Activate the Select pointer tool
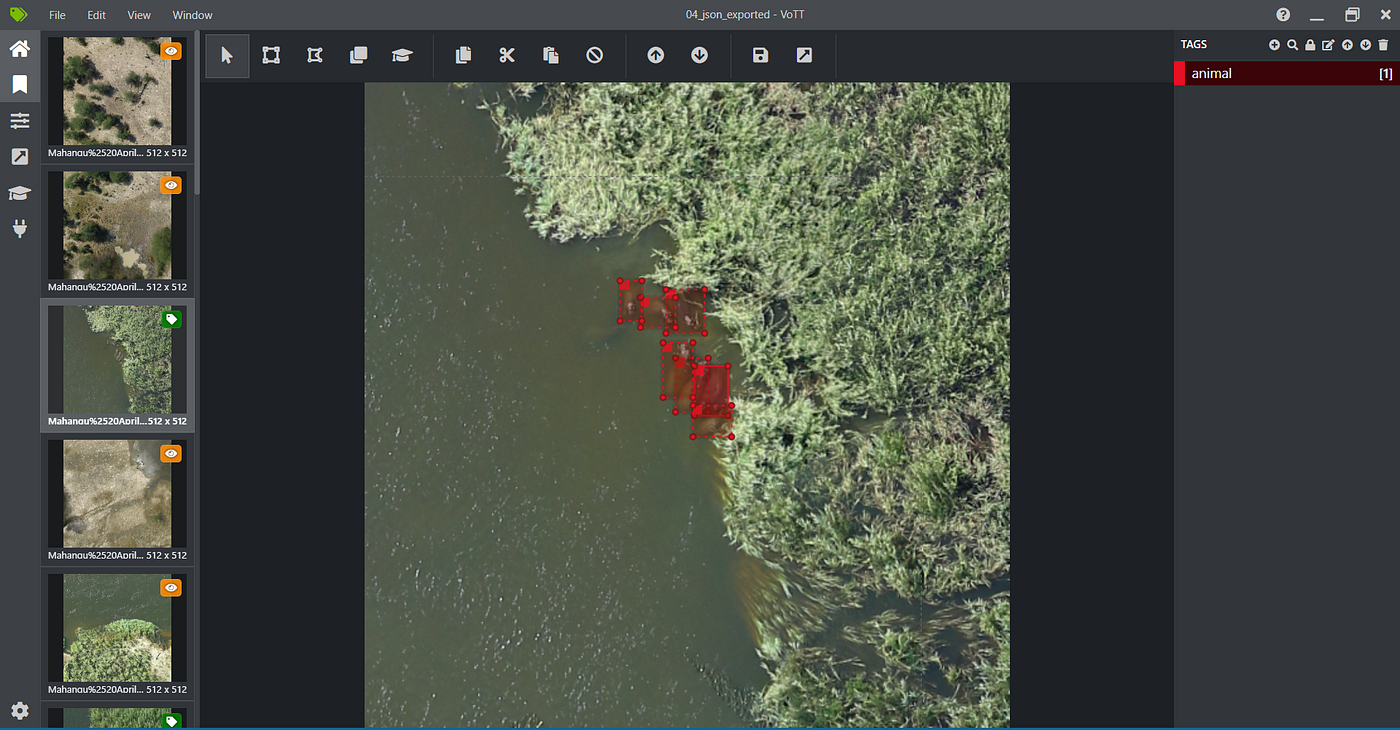Image resolution: width=1400 pixels, height=730 pixels. pyautogui.click(x=227, y=55)
